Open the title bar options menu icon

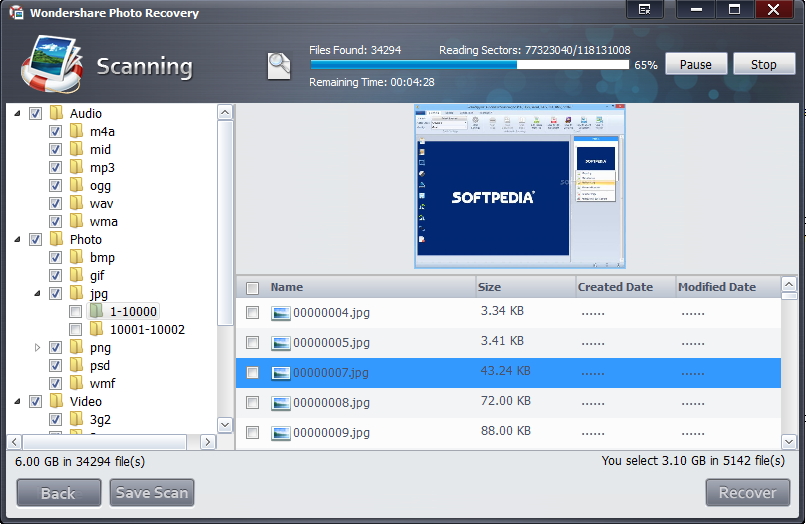(x=645, y=9)
